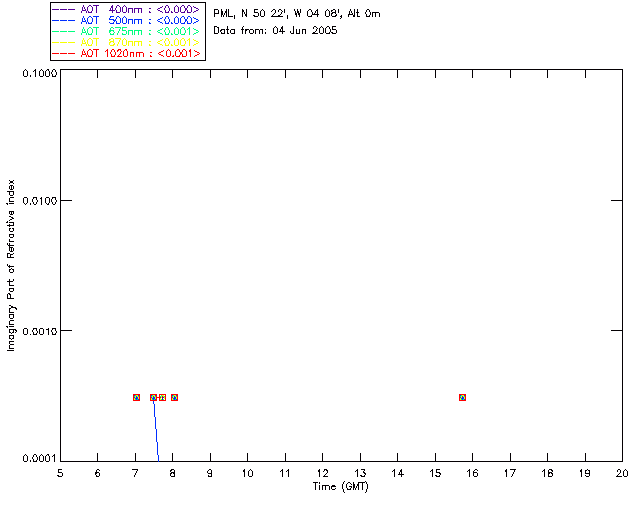Select the data point near 15.7 GMT
The image size is (640, 512).
click(462, 397)
